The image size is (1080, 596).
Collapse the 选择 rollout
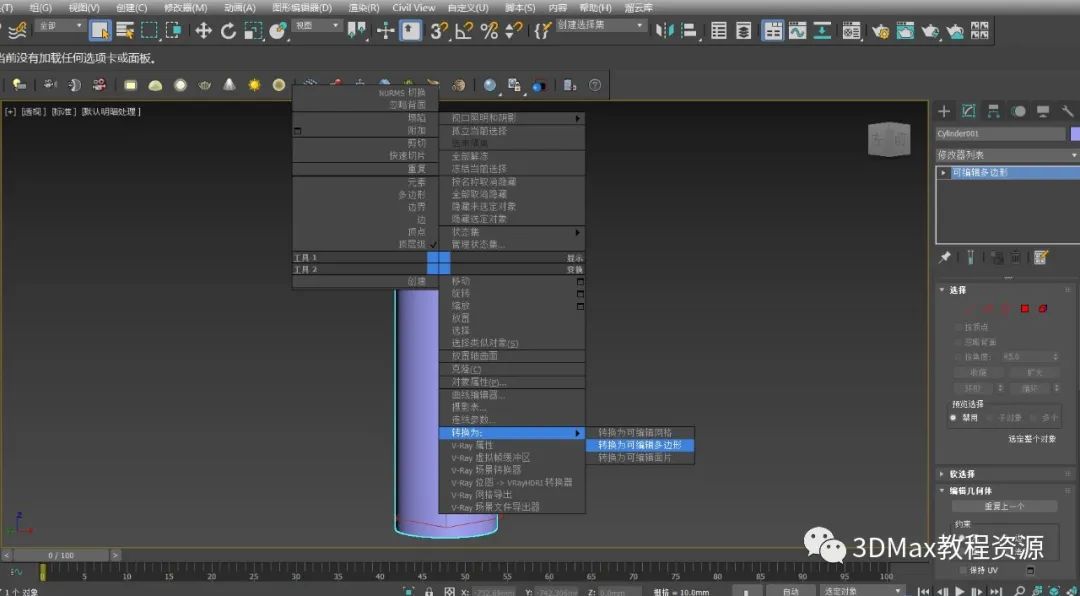pos(957,290)
